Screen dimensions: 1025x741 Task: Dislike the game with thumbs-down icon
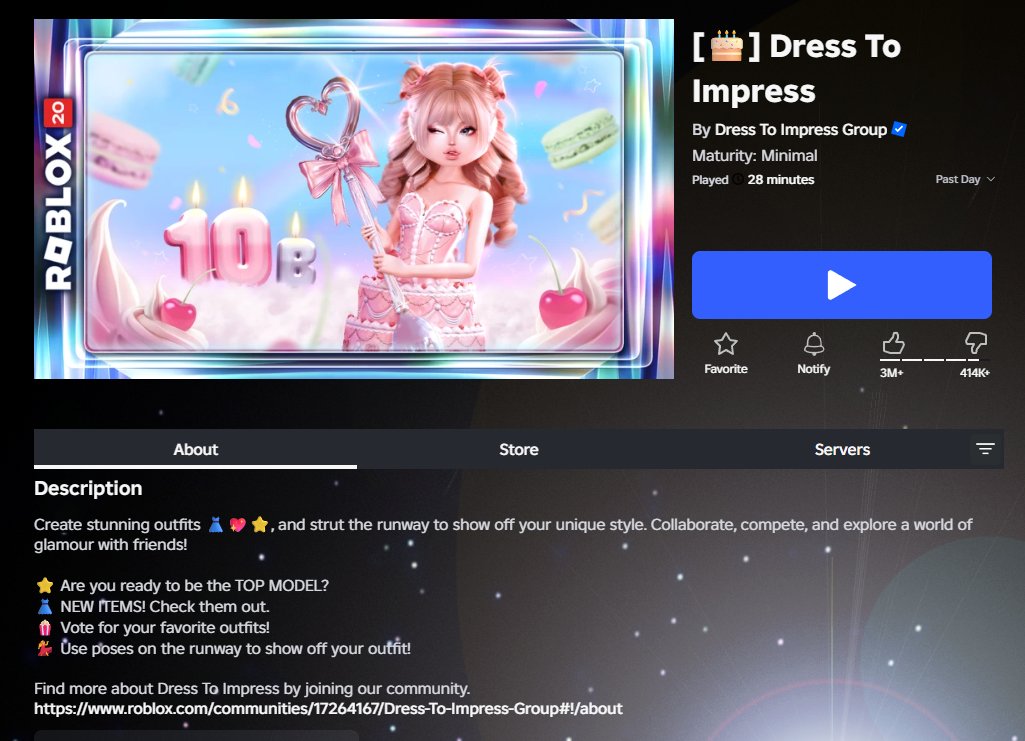[x=975, y=343]
